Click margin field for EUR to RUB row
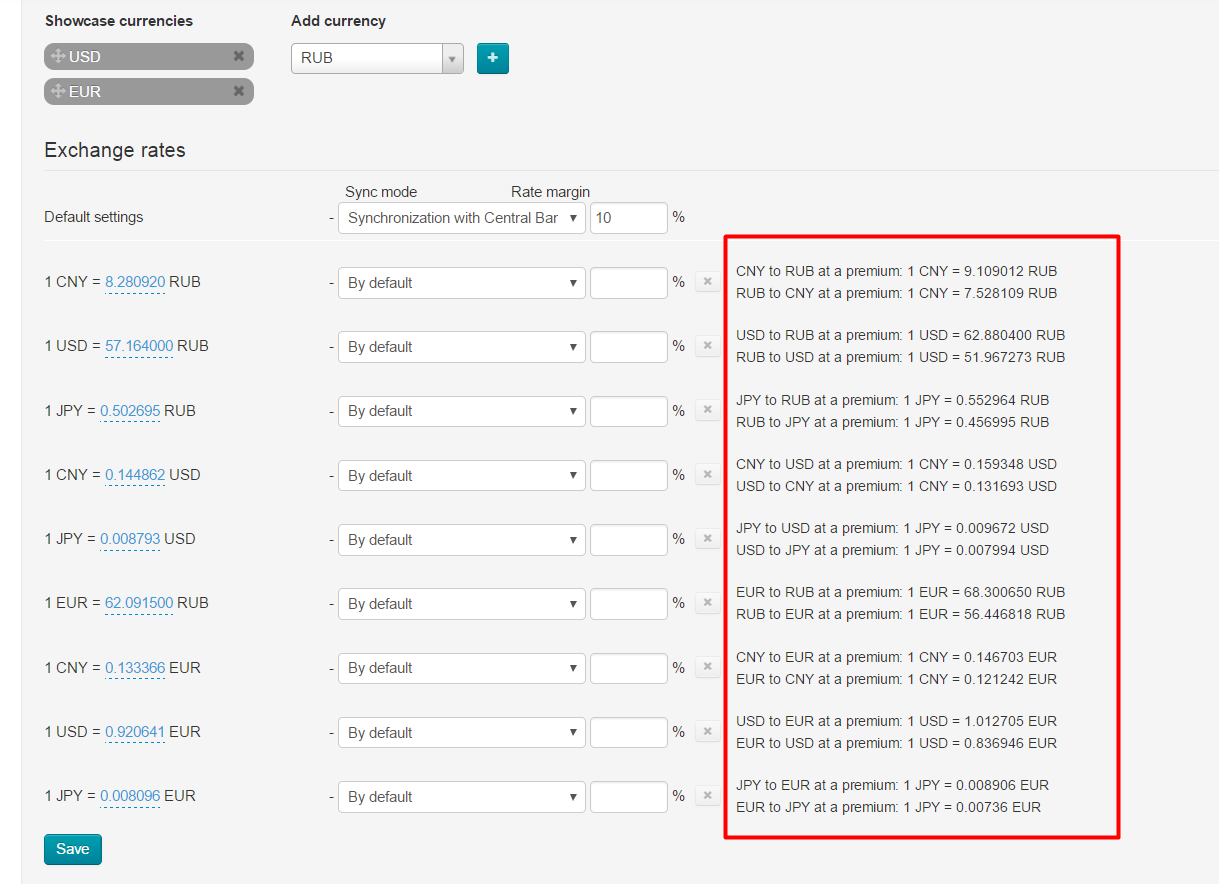 point(629,604)
